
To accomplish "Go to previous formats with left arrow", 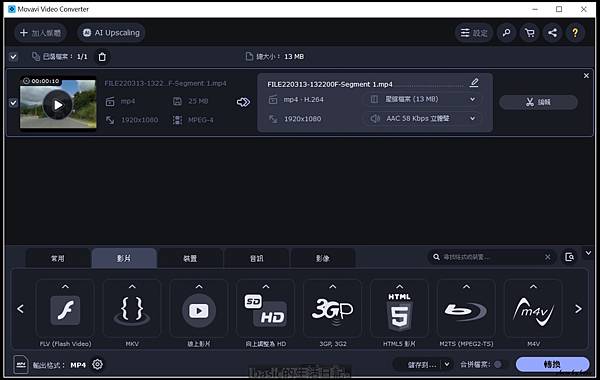I will tap(21, 309).
